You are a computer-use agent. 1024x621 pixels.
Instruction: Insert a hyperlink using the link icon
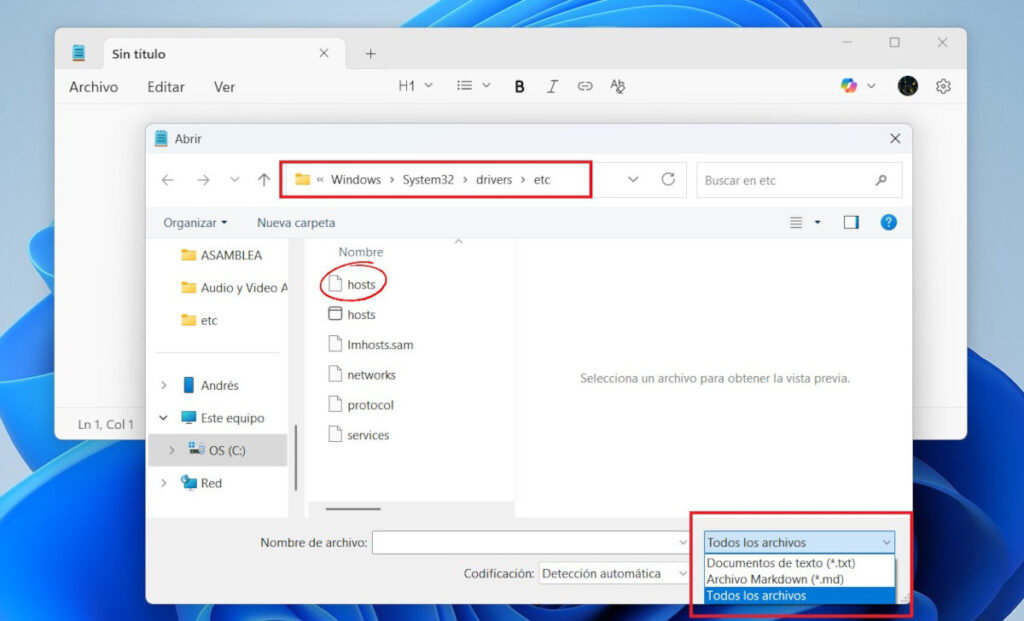[585, 86]
